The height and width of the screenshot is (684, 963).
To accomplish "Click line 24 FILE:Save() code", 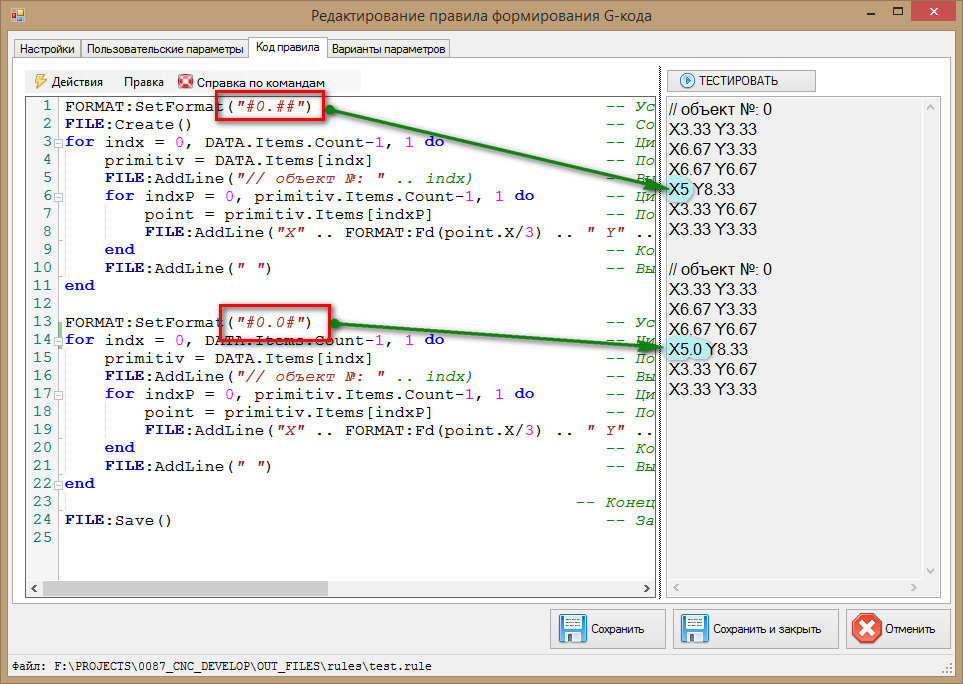I will [x=119, y=520].
